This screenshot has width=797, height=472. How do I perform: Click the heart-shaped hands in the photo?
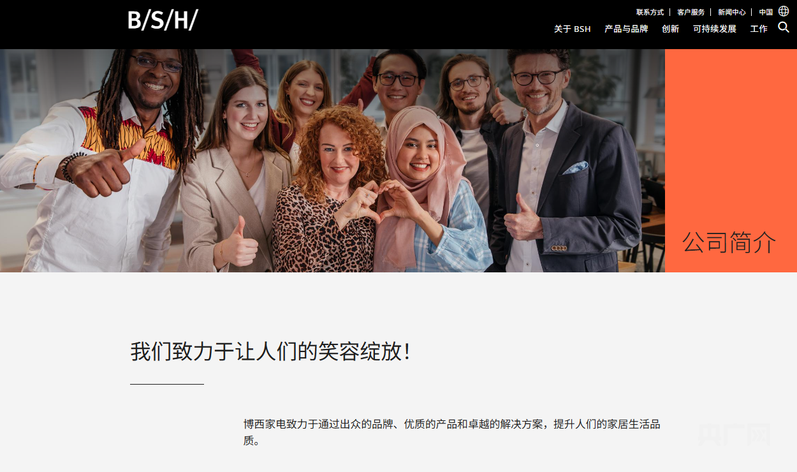379,203
